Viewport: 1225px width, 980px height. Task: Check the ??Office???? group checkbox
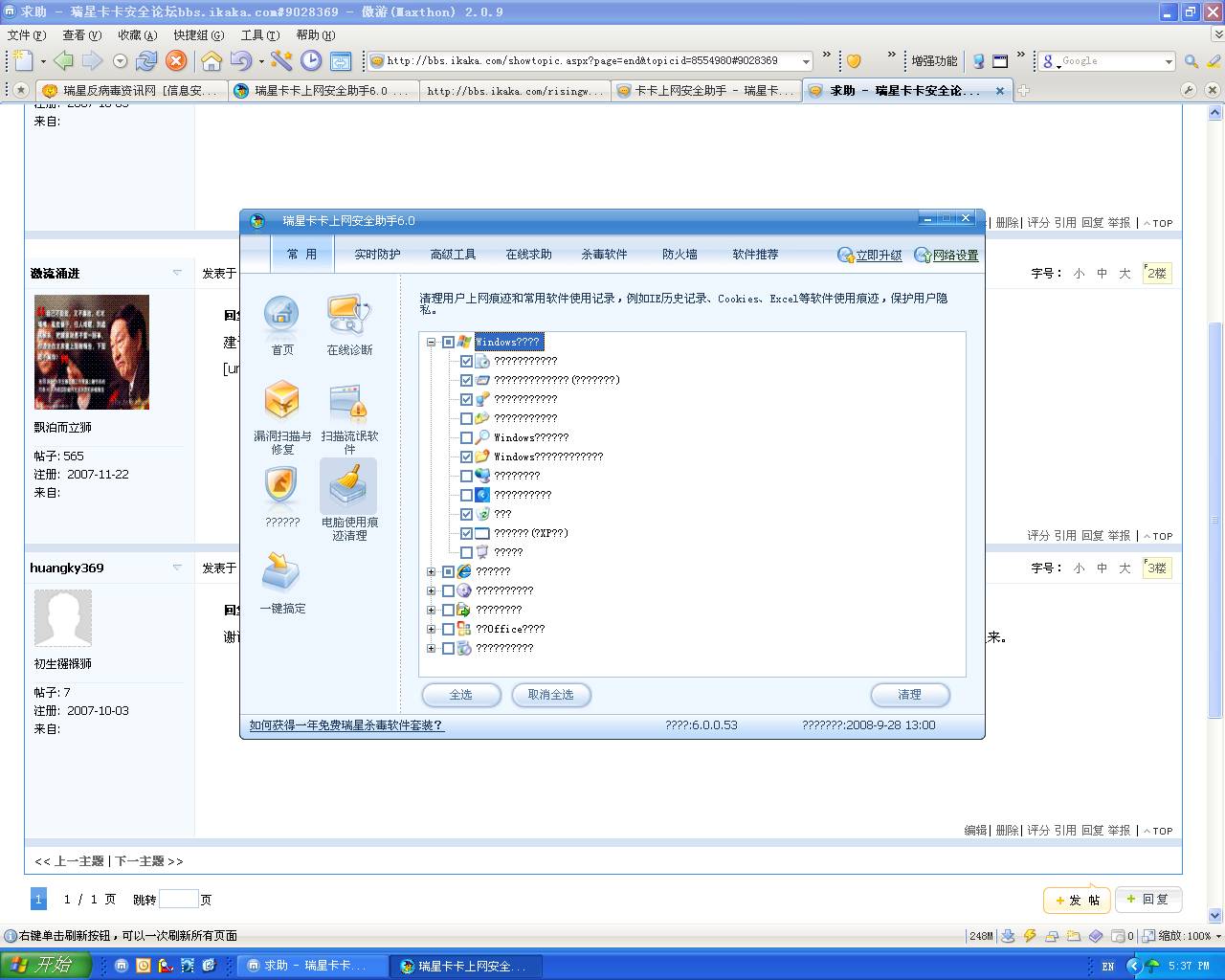click(448, 629)
